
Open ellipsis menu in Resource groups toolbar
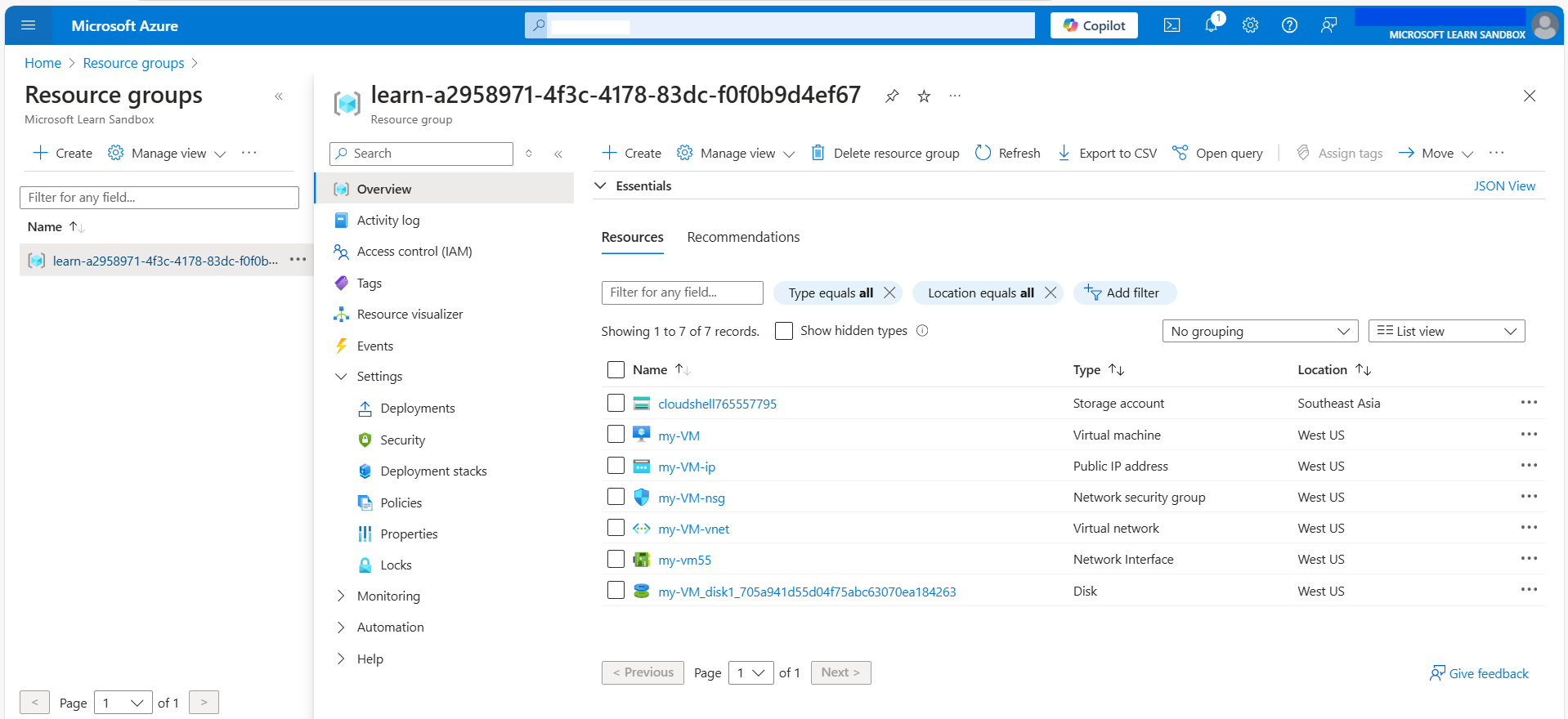[249, 153]
